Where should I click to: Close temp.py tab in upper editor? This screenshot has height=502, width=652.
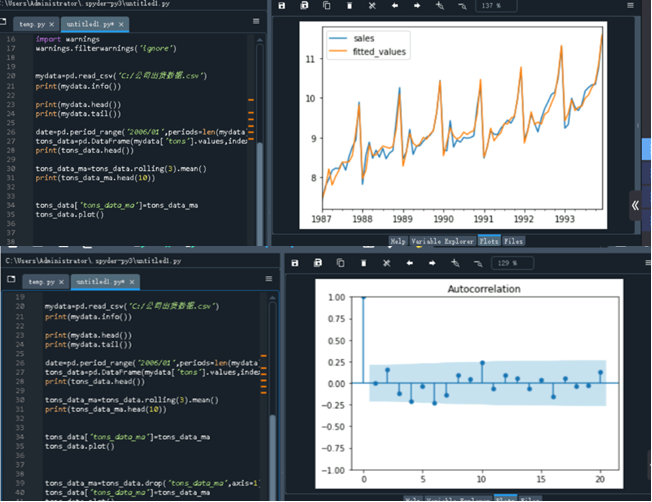coord(52,25)
